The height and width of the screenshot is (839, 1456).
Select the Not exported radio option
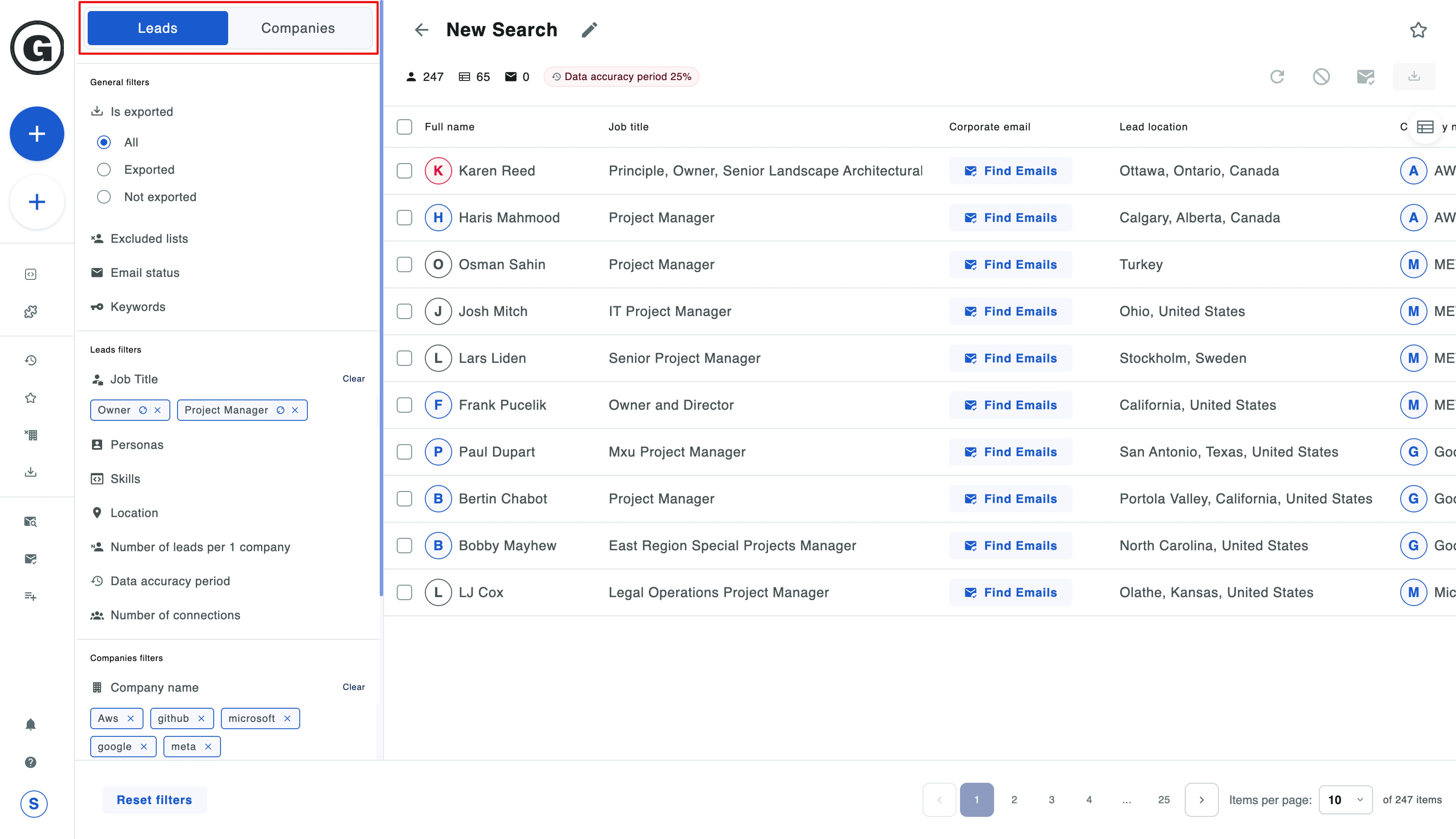[104, 197]
